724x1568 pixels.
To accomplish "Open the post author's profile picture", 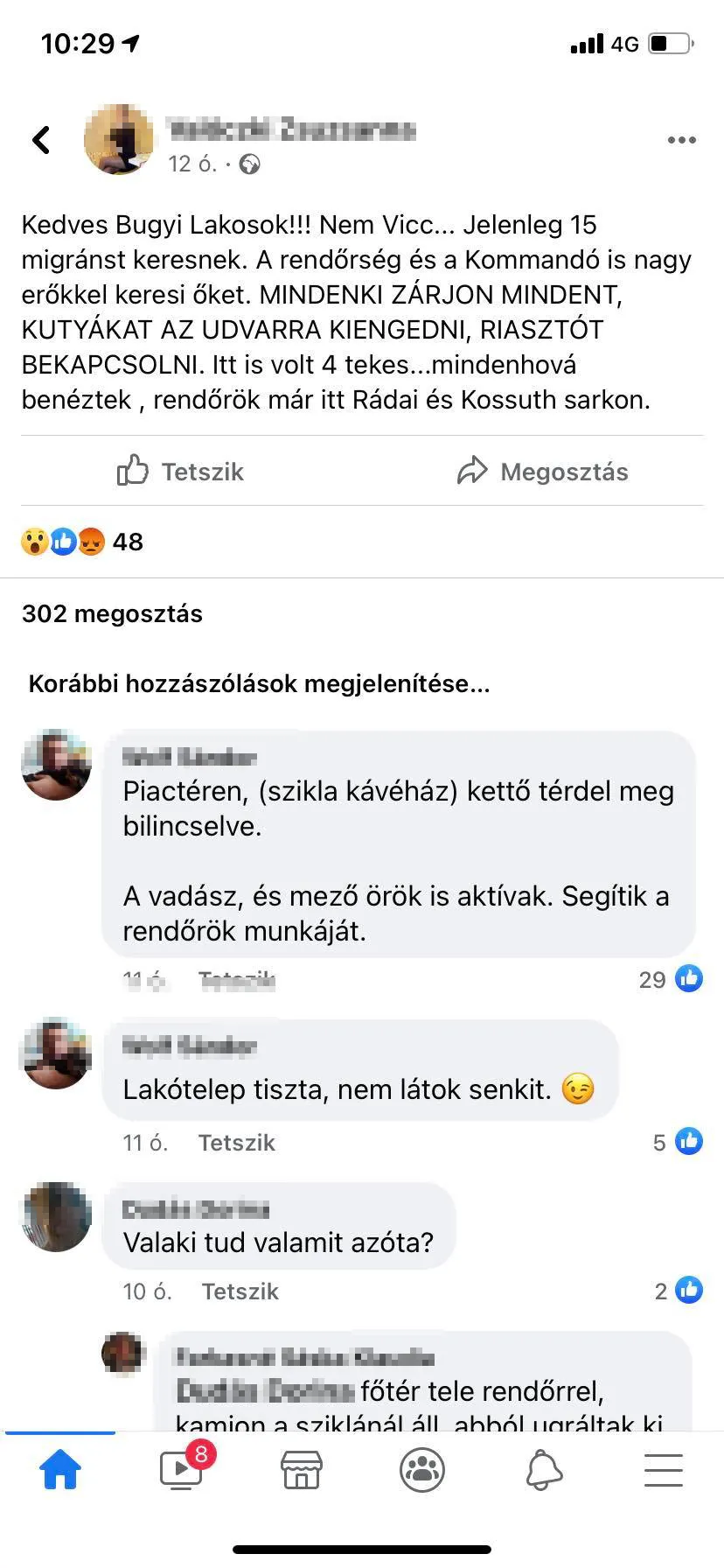I will coord(118,140).
